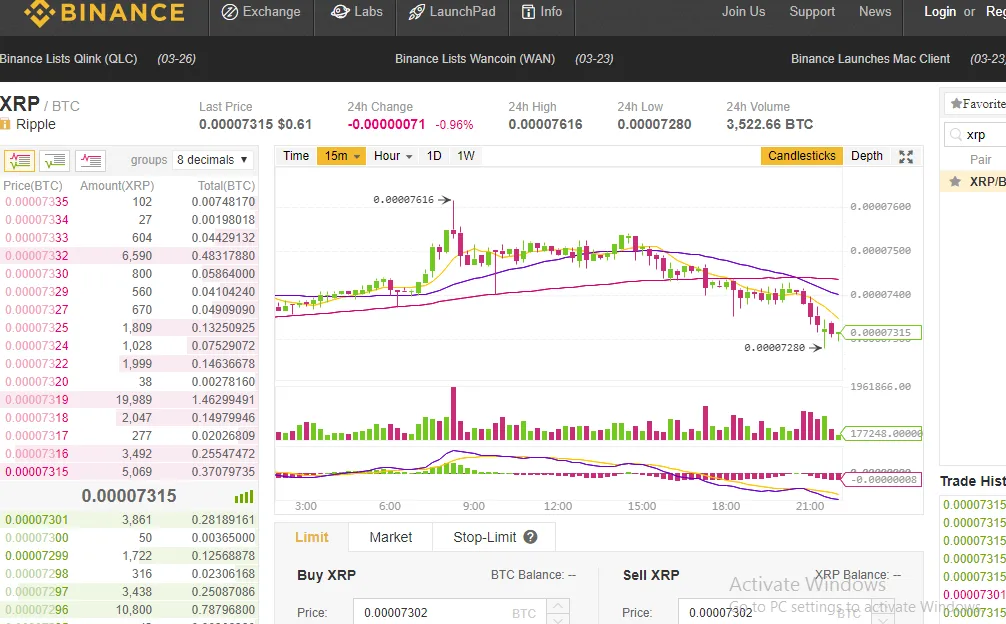
Task: Select the Limit order tab
Action: coord(312,537)
